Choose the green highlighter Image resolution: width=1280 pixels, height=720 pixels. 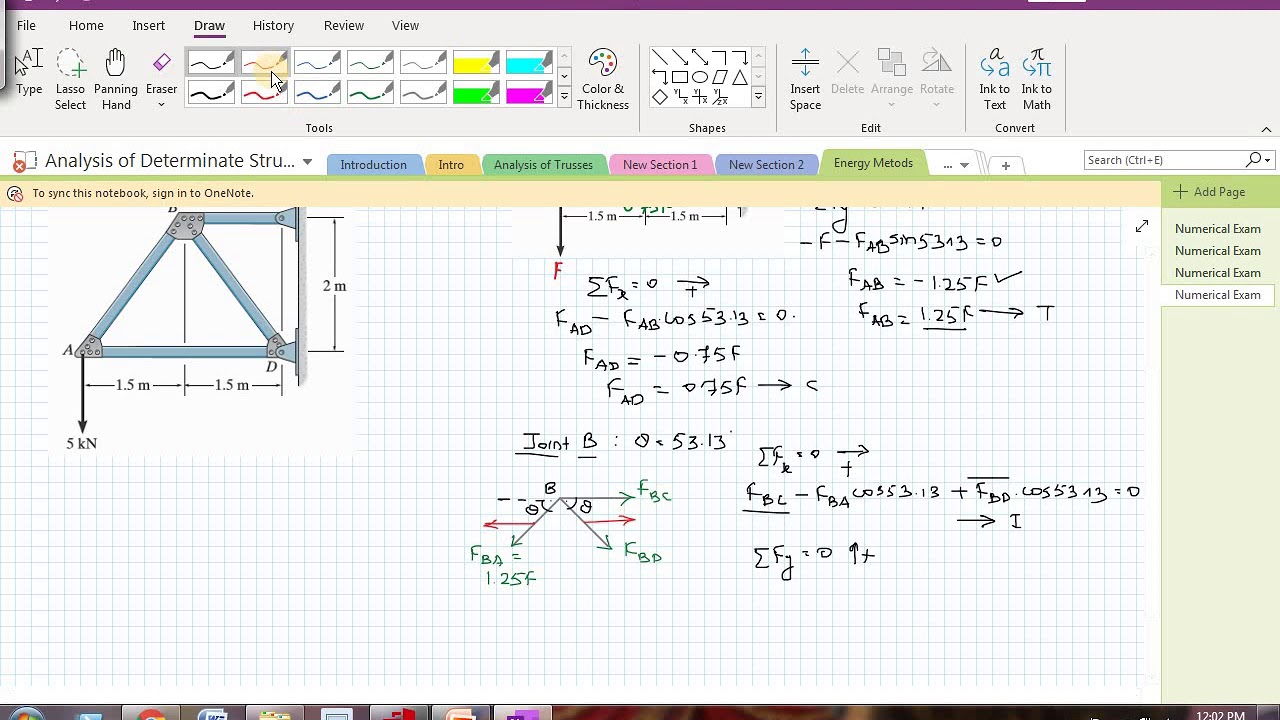click(x=476, y=93)
